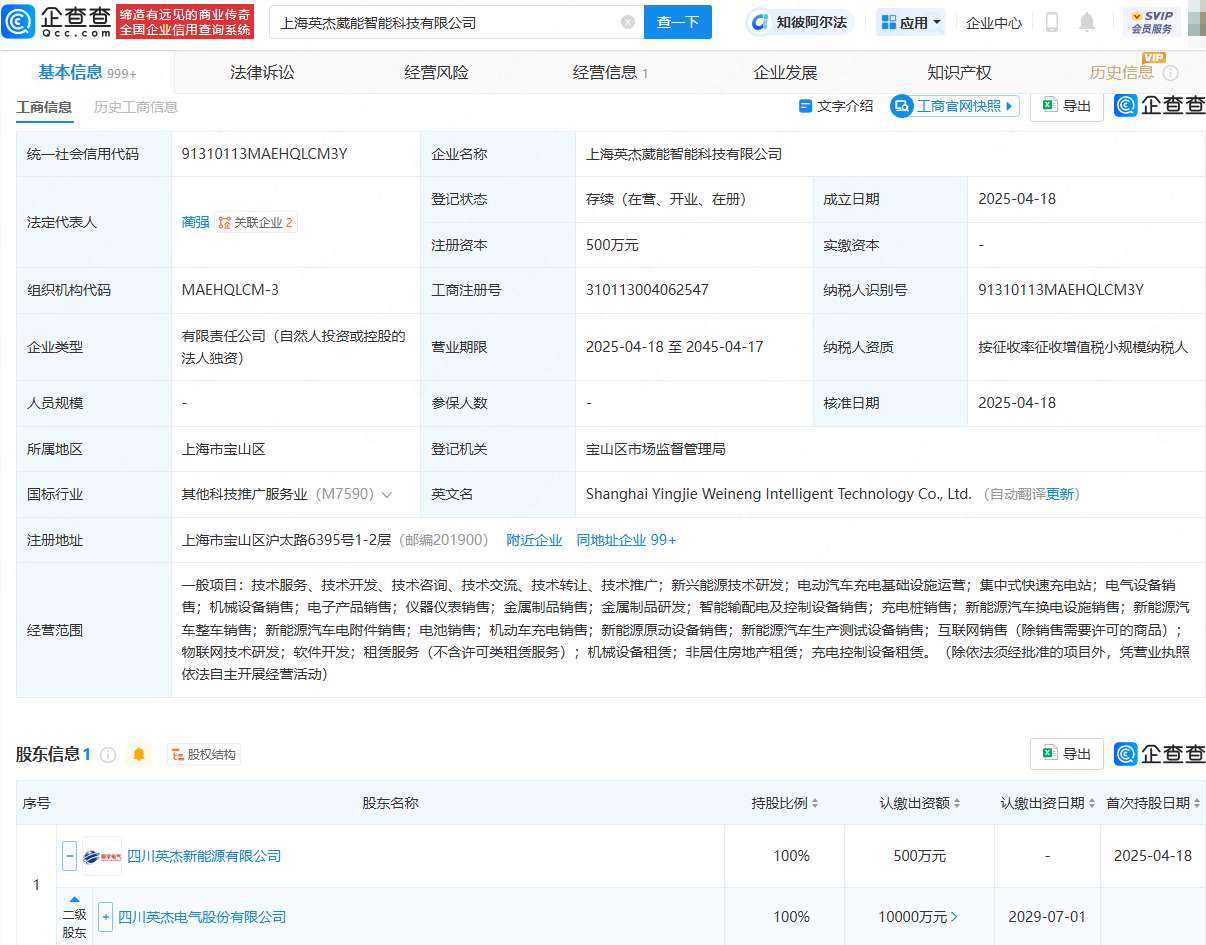The image size is (1206, 945).
Task: Sort by 首次持股日期 column
Action: pyautogui.click(x=1152, y=803)
